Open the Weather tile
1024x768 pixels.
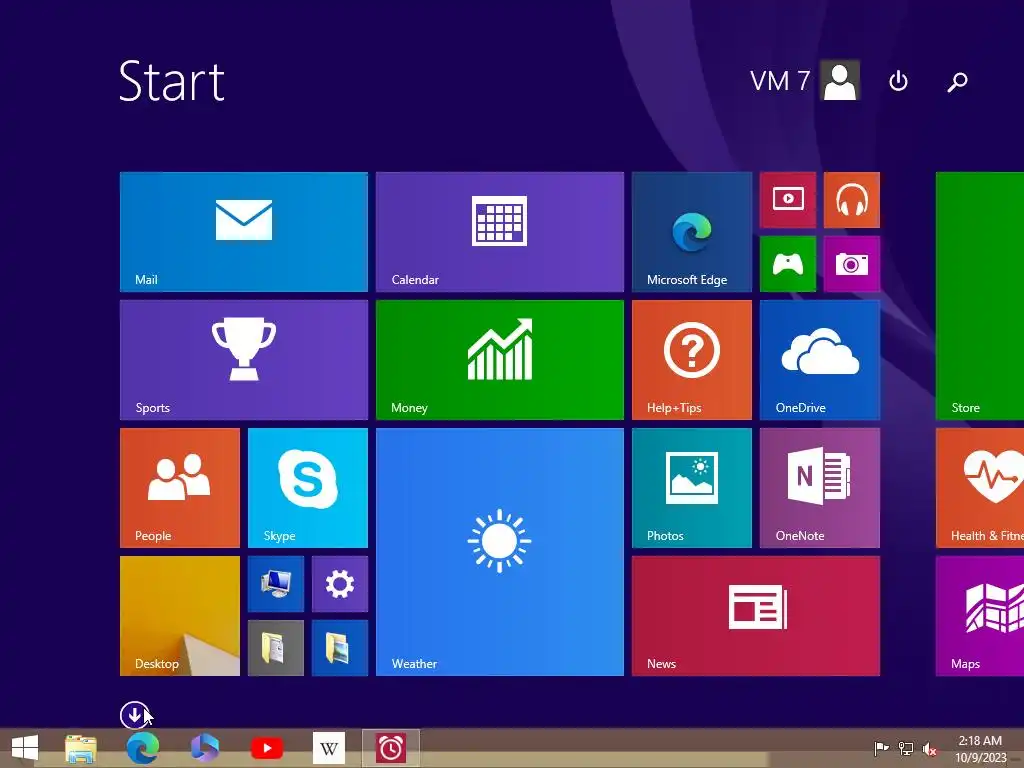pyautogui.click(x=500, y=552)
